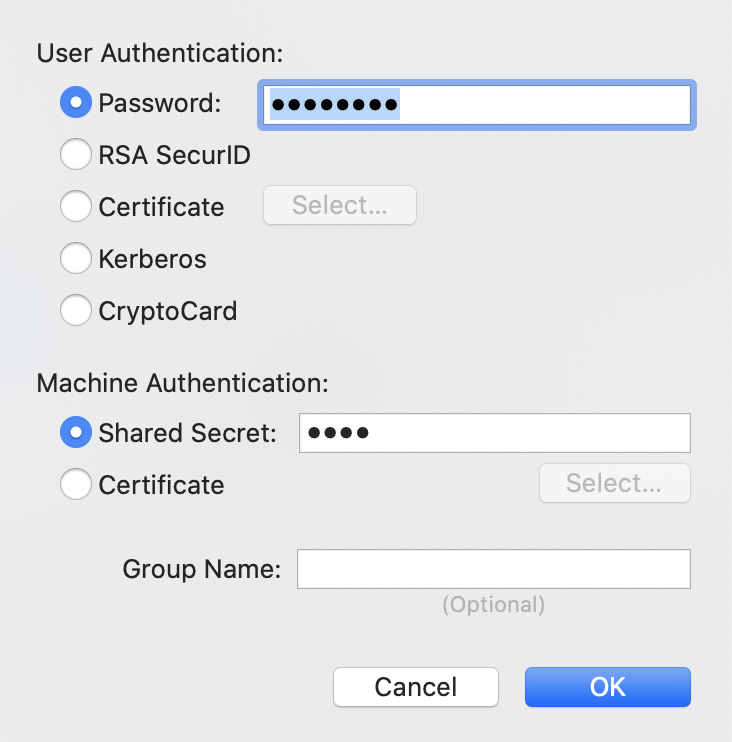
Task: Select the Password radio button
Action: click(76, 102)
